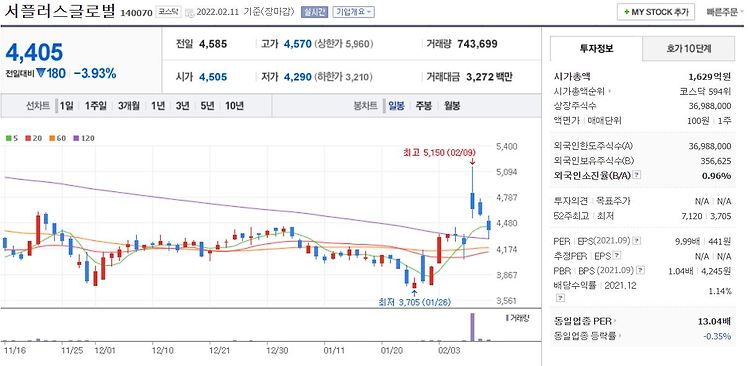
Task: Click the 외국인소진율 value 0.96%
Action: click(x=717, y=176)
